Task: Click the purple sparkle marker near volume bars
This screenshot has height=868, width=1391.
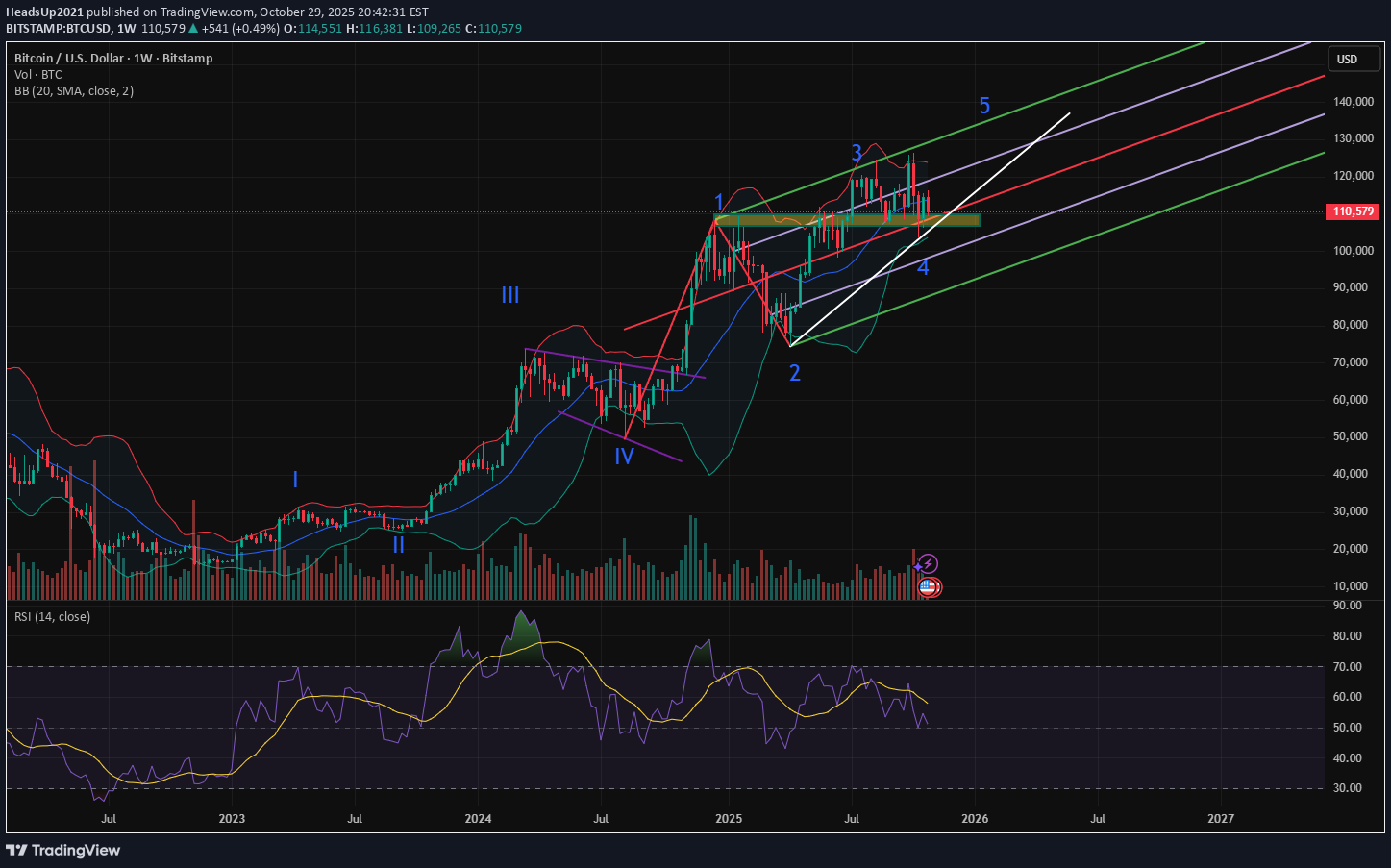Action: tap(917, 568)
